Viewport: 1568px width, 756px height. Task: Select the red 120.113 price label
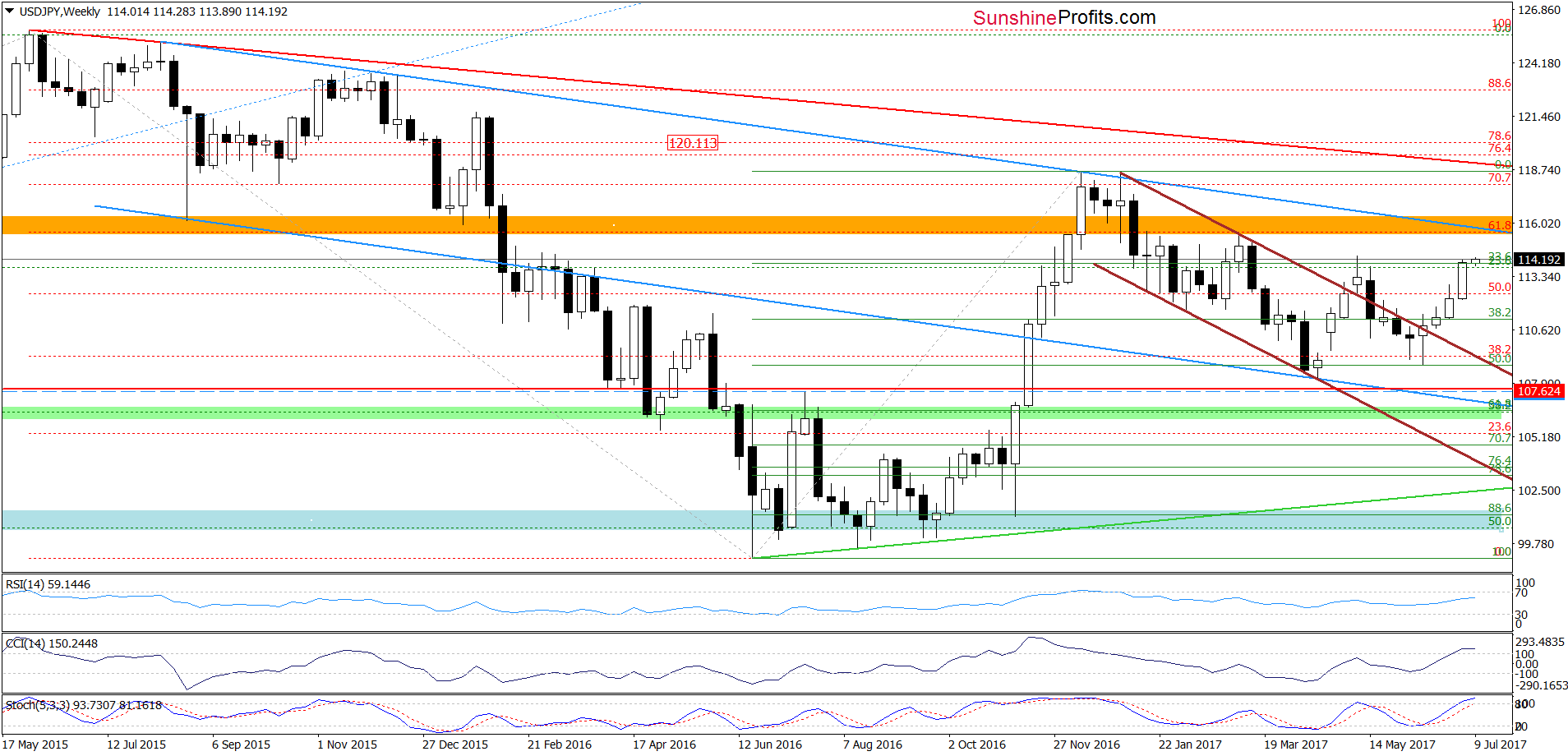pos(693,143)
